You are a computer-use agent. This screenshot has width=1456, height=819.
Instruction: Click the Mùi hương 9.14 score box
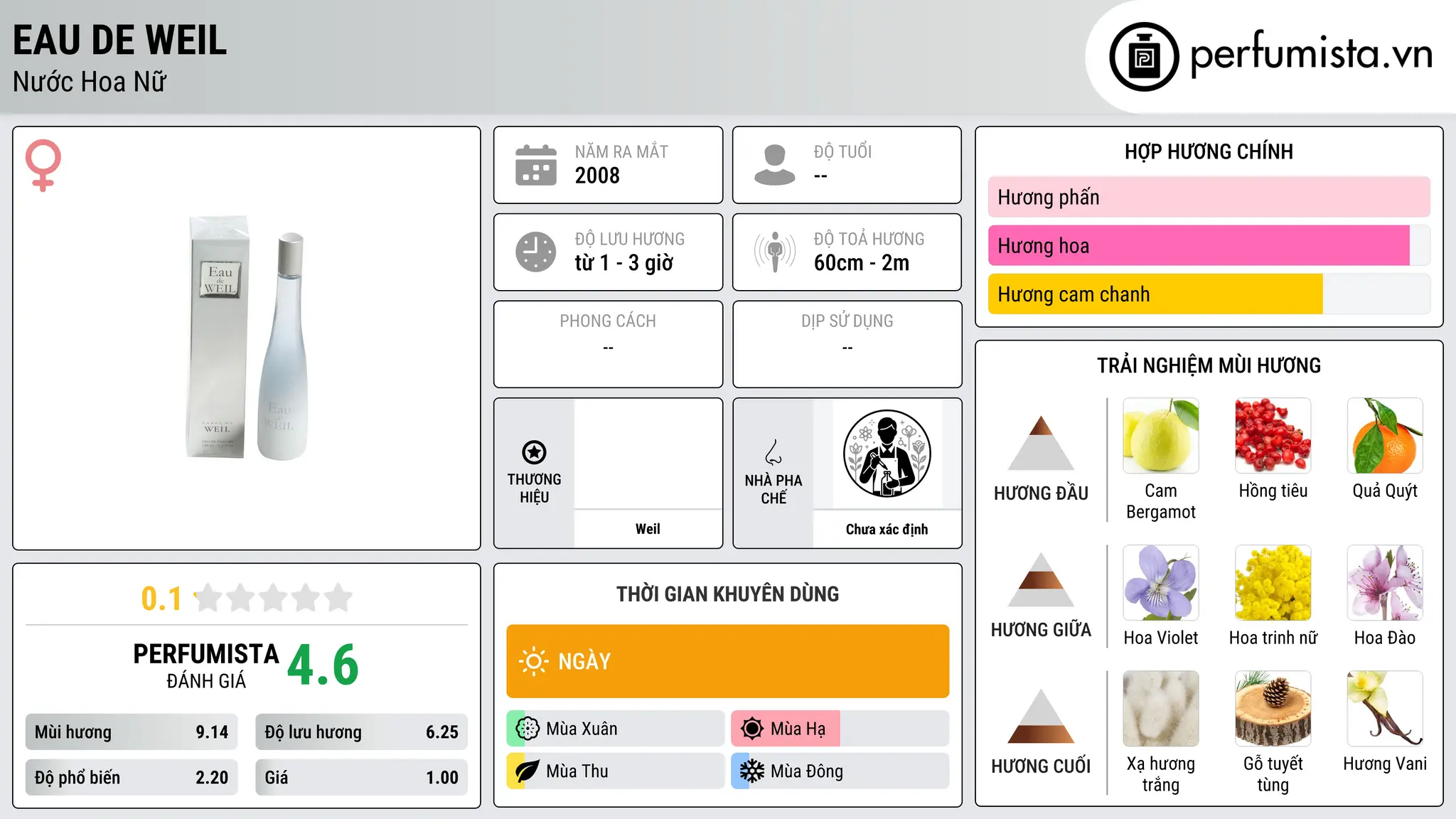[132, 732]
